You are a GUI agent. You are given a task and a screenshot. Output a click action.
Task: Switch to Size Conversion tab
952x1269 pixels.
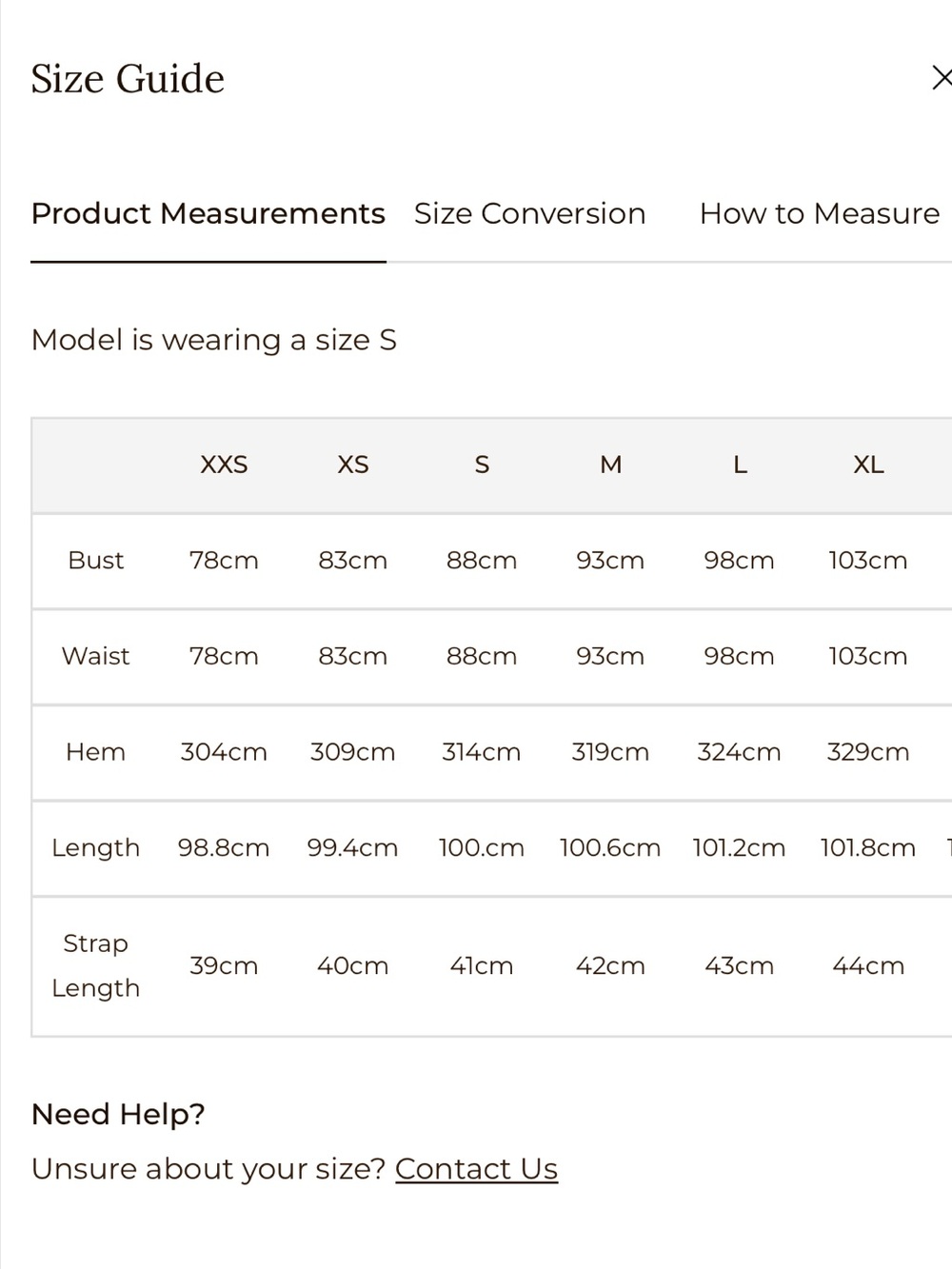[x=529, y=213]
